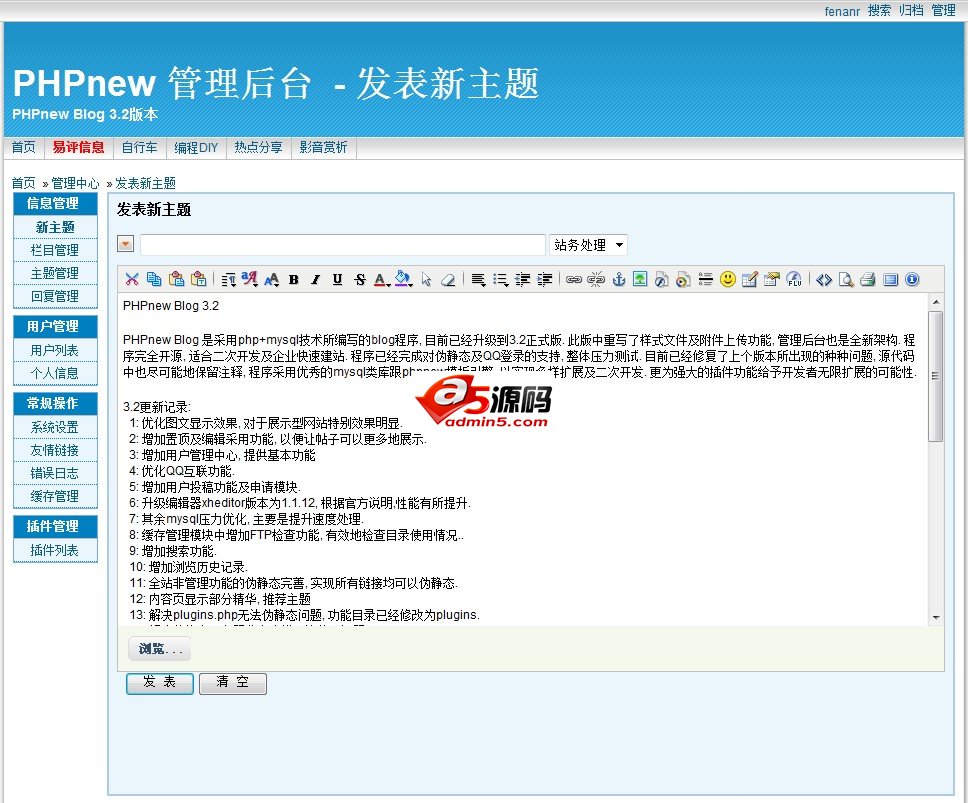This screenshot has width=968, height=803.
Task: Click the Insert Link chain icon
Action: coord(574,280)
